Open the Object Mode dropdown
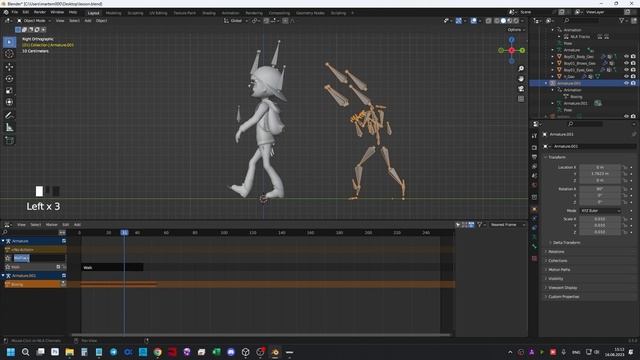Viewport: 640px width, 360px height. click(34, 20)
